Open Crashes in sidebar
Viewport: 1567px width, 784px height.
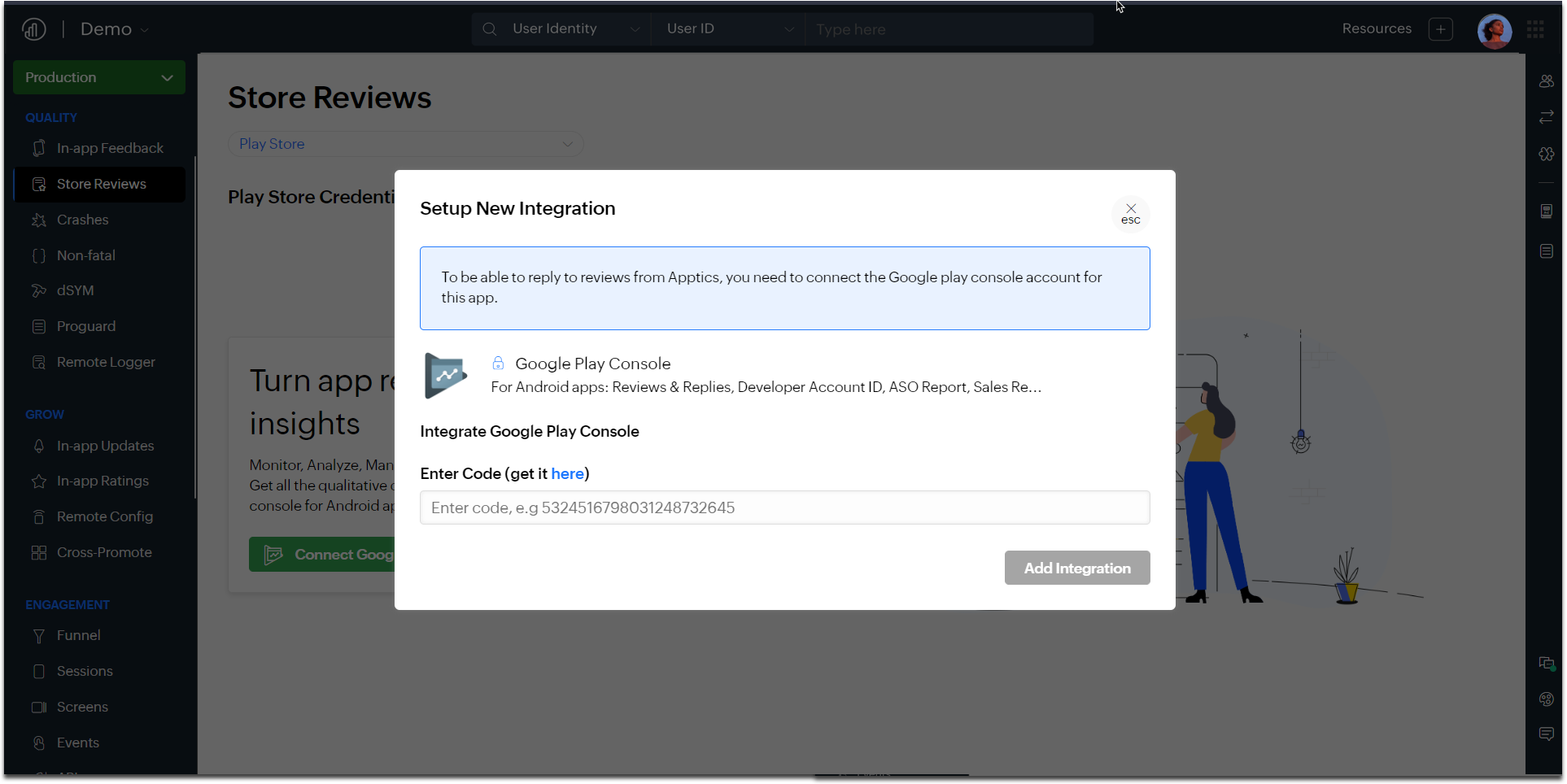(99, 220)
